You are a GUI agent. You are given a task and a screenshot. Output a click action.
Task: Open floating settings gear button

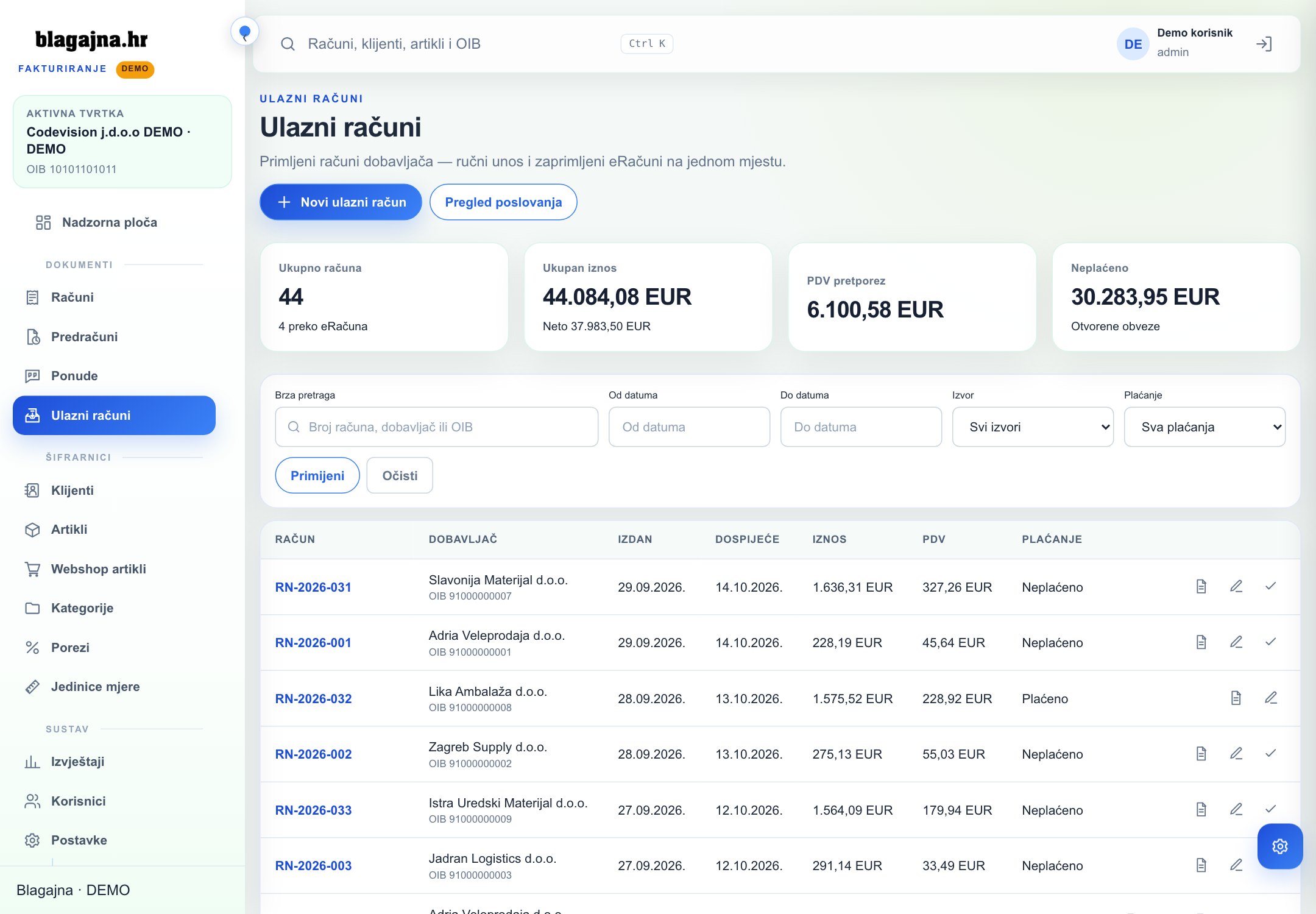point(1280,846)
